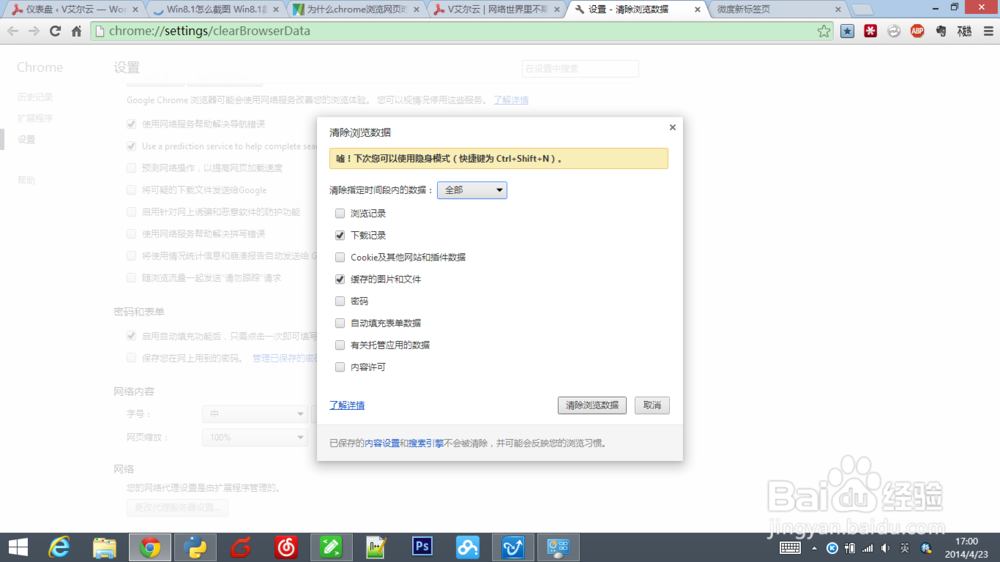Screen dimensions: 1000x562
Task: Uncheck 缓存的图片和文件 checkbox
Action: click(340, 279)
